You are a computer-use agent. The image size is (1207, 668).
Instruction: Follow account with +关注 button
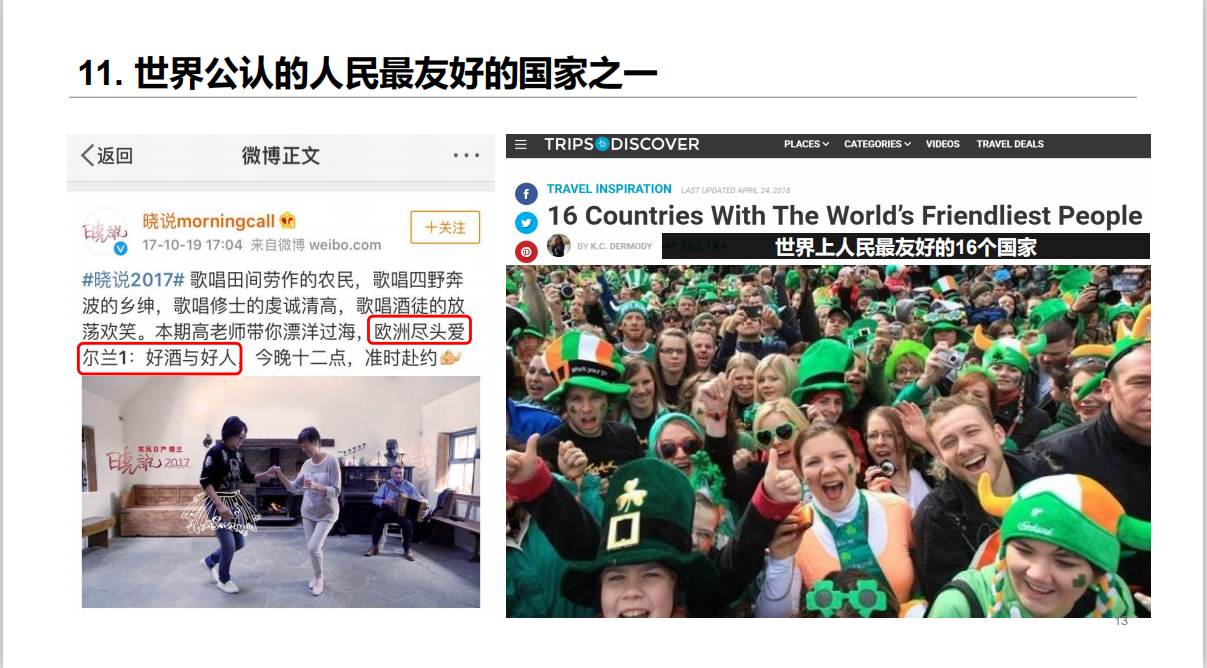(445, 227)
